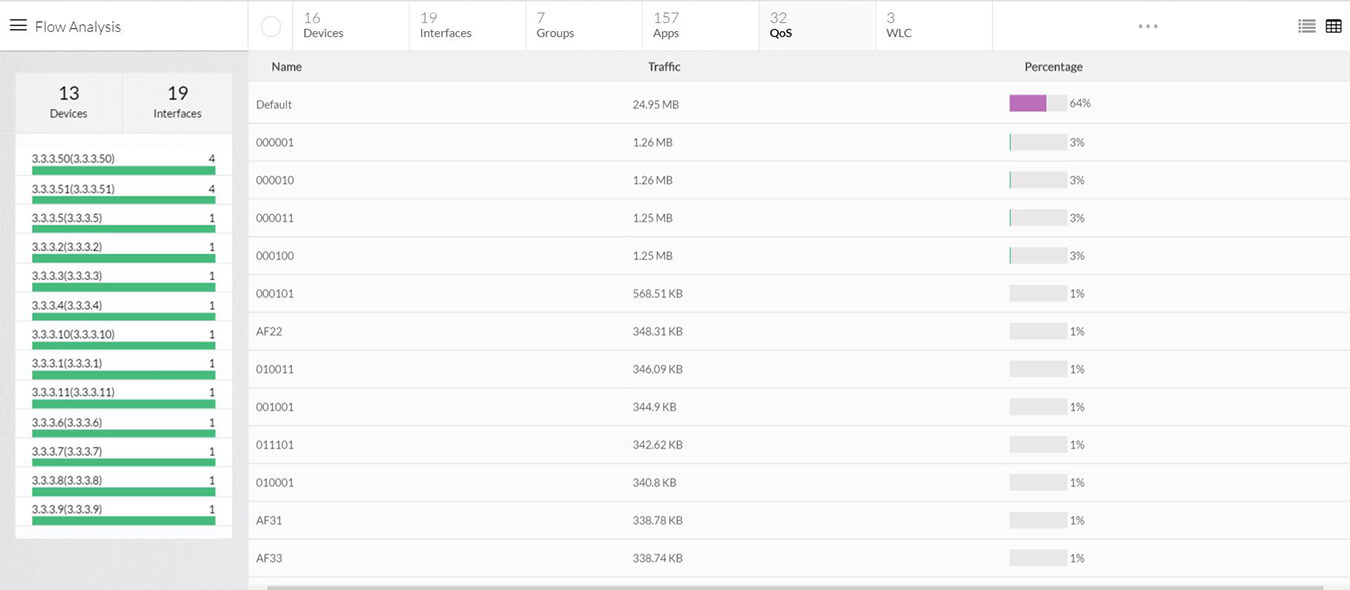1350x590 pixels.
Task: Switch to the 157 Apps tab
Action: (x=666, y=26)
